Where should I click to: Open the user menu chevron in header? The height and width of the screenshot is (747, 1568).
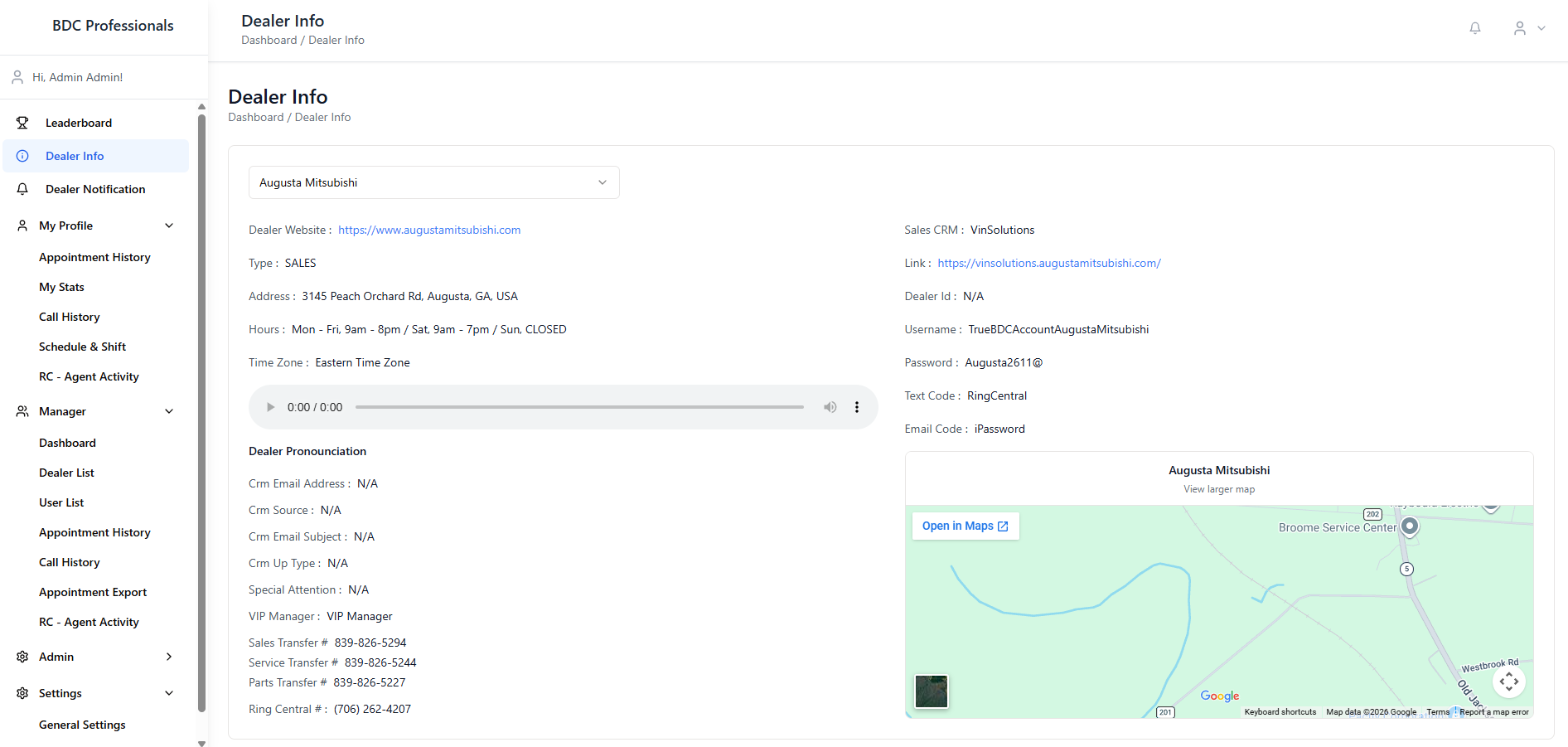pyautogui.click(x=1541, y=28)
